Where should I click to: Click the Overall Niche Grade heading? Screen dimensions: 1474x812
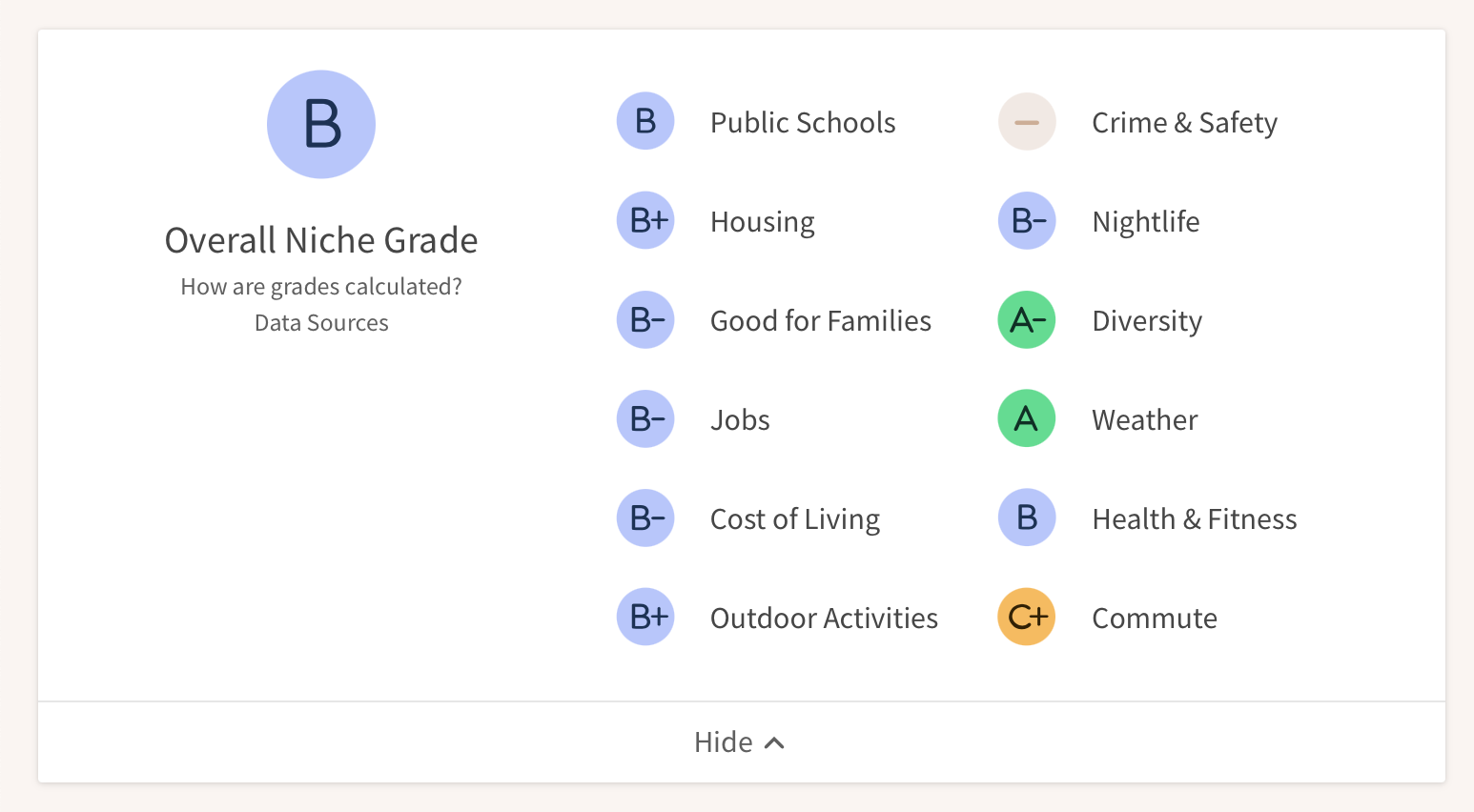[321, 240]
